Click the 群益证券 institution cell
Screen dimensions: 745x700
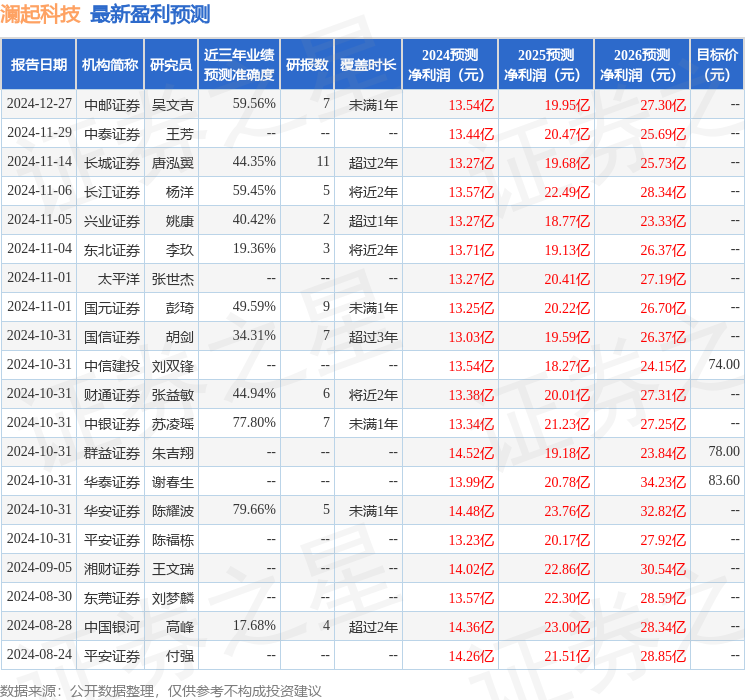tap(112, 452)
